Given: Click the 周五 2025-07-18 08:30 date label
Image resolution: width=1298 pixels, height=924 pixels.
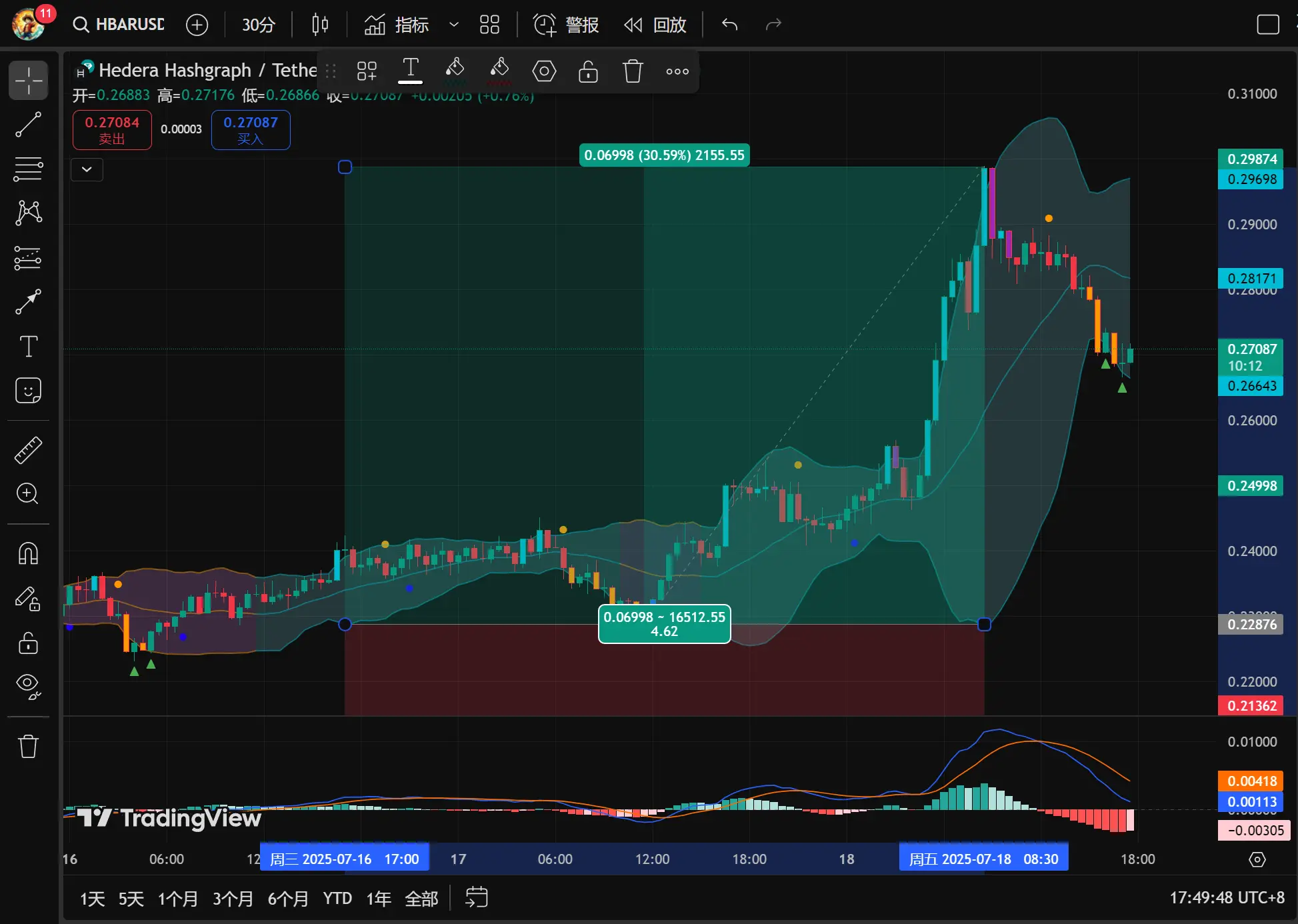Looking at the screenshot, I should coord(984,859).
